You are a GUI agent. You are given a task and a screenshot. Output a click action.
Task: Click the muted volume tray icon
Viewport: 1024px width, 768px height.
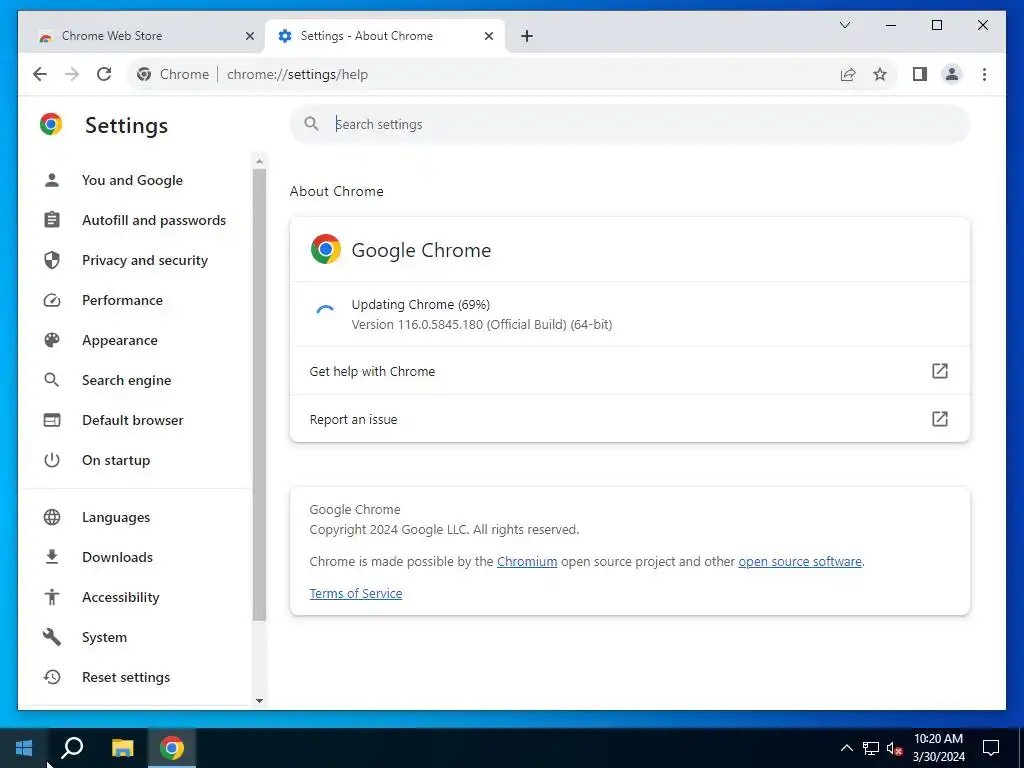(x=895, y=748)
